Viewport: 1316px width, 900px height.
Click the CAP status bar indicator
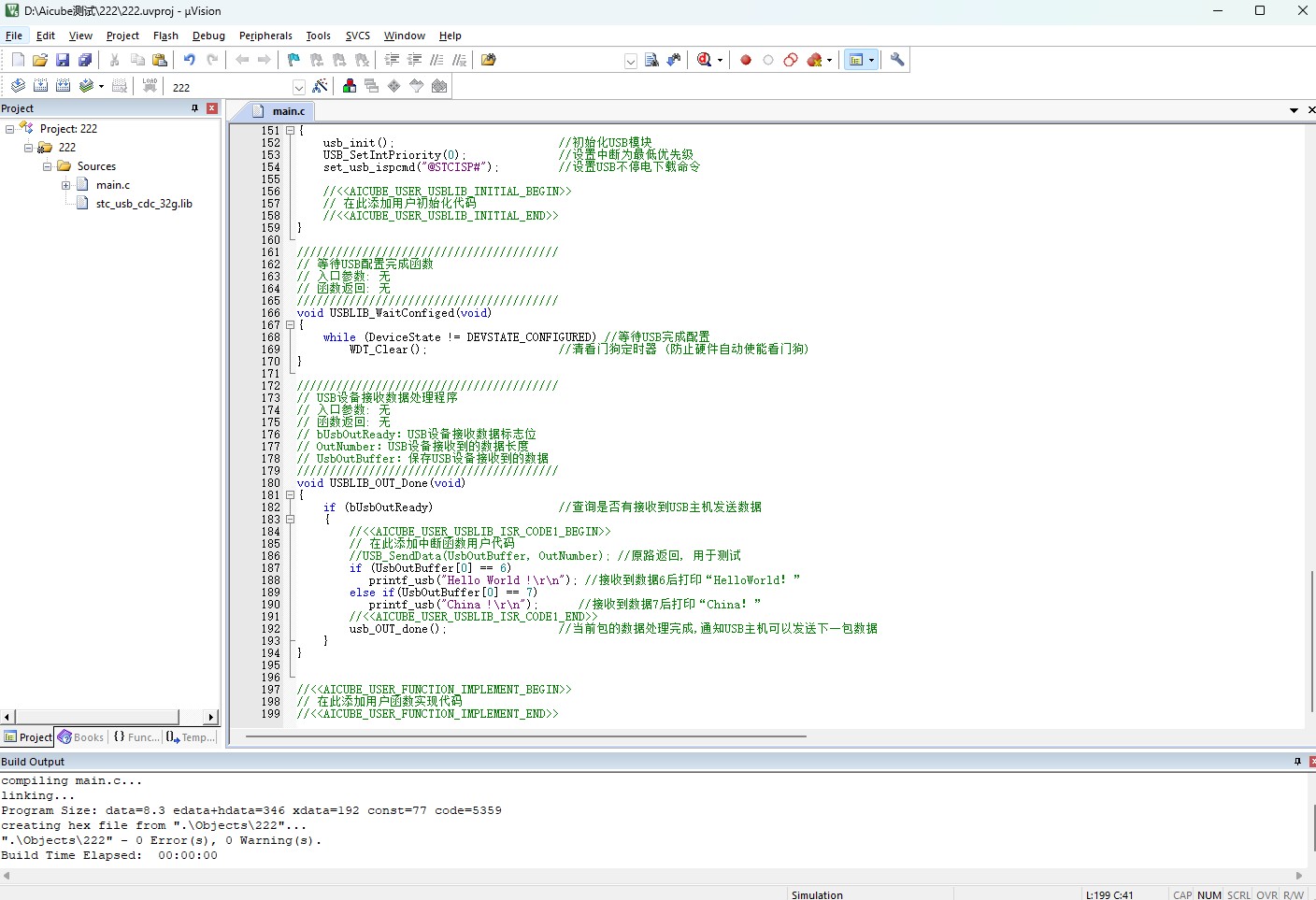tap(1182, 894)
